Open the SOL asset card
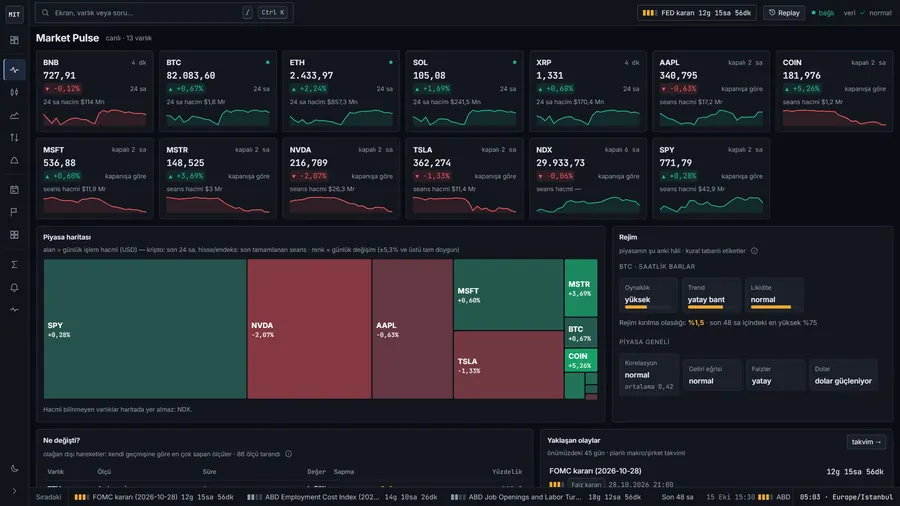Image resolution: width=900 pixels, height=506 pixels. [464, 92]
